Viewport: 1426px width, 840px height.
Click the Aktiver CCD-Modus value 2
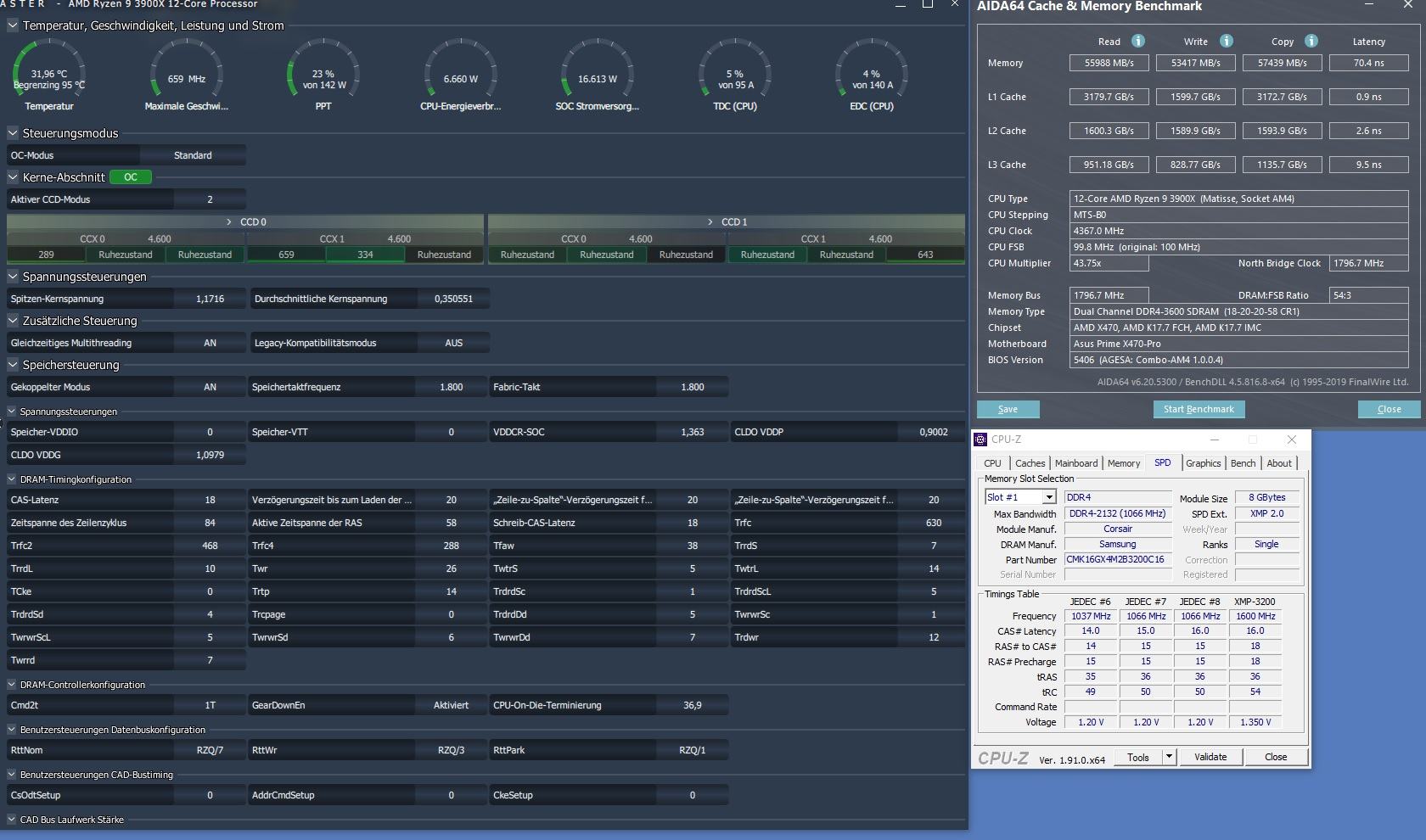click(x=210, y=199)
